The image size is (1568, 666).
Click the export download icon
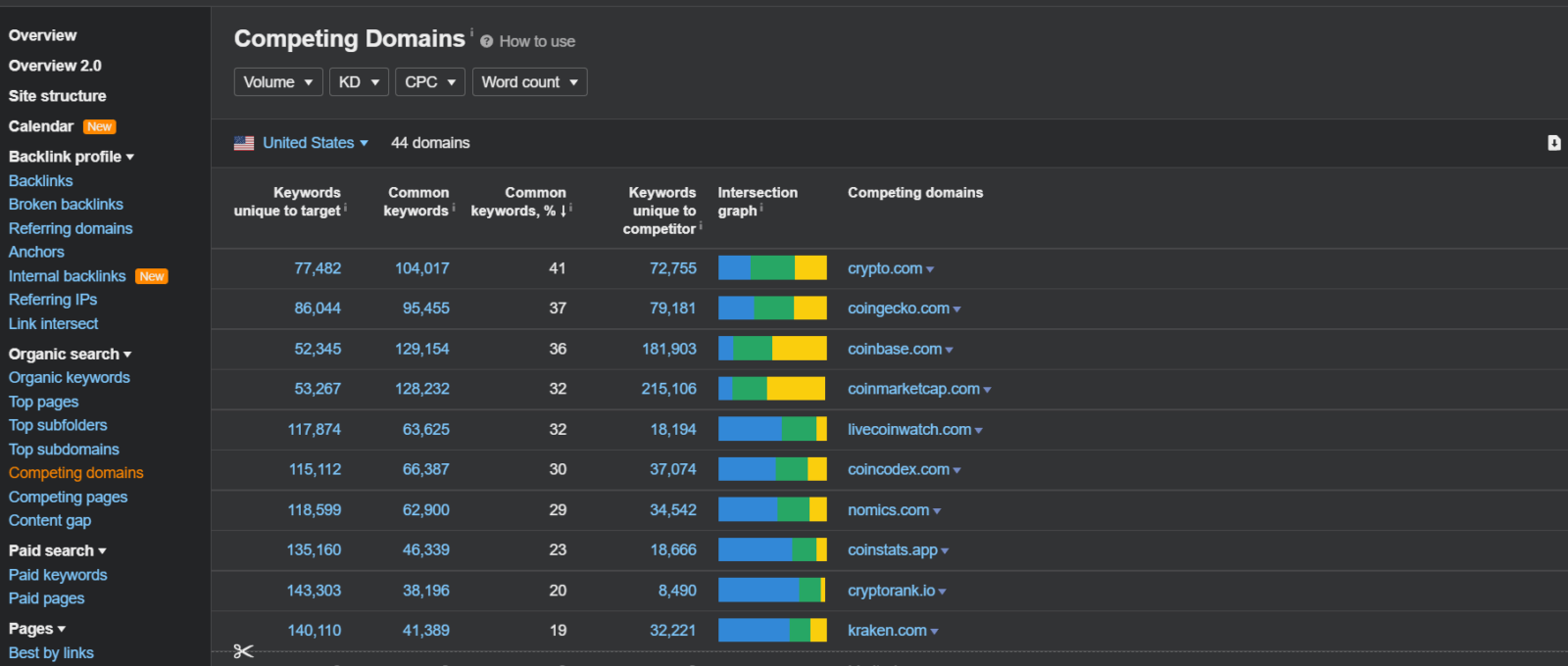[x=1553, y=143]
